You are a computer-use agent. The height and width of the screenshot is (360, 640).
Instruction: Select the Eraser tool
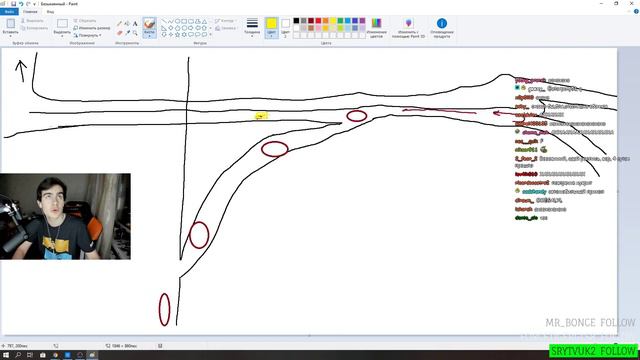click(x=120, y=32)
